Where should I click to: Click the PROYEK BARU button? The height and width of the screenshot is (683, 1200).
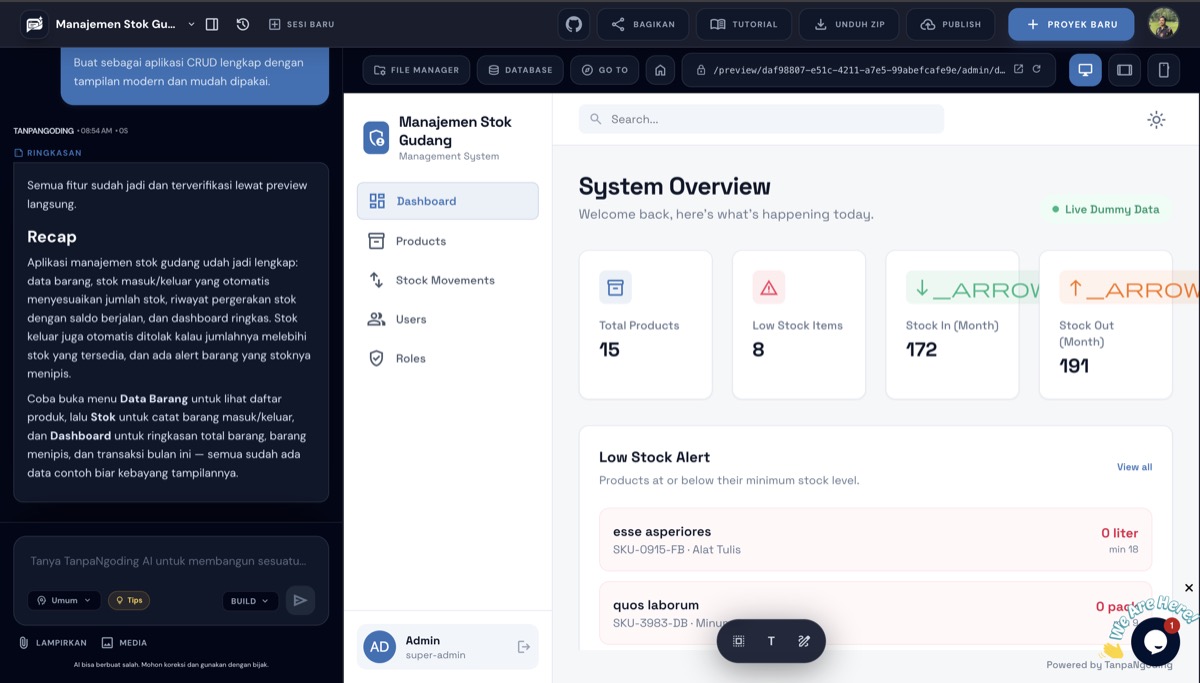tap(1071, 24)
